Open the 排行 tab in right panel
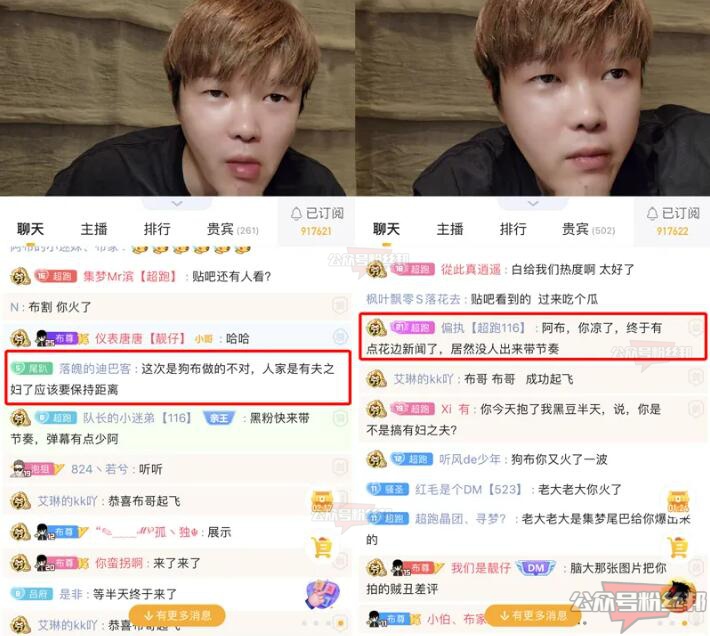The image size is (710, 636). [513, 229]
